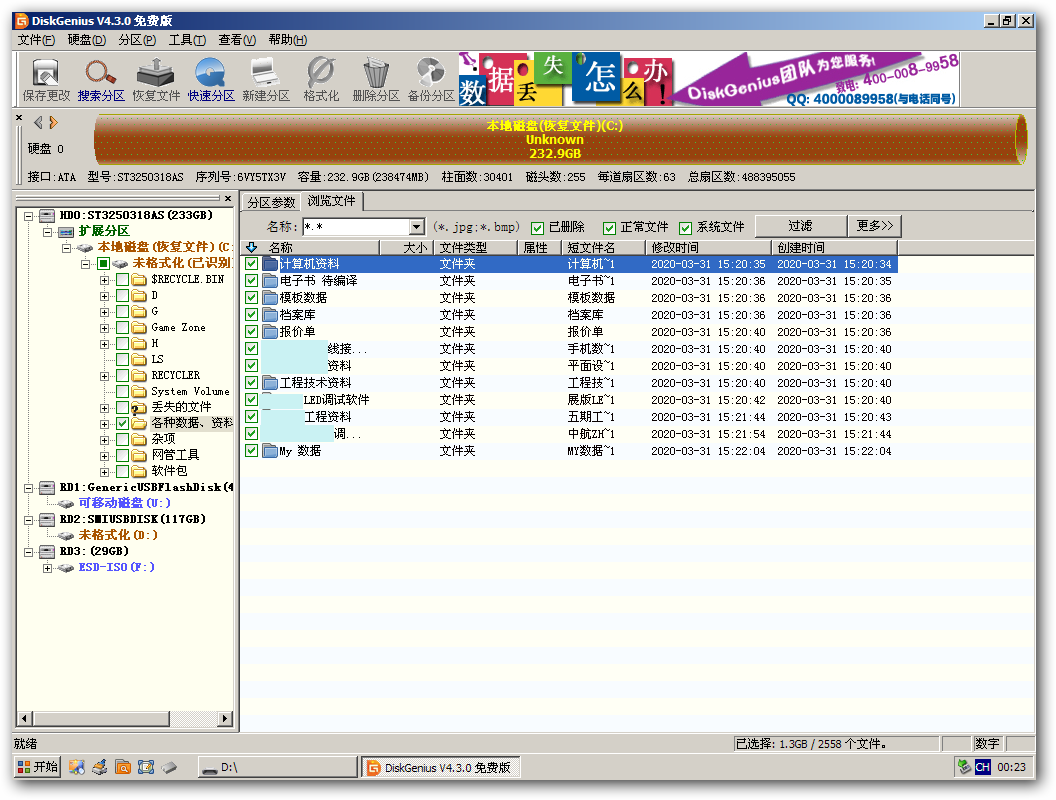Close the left tree pane
This screenshot has width=1056, height=800.
tap(228, 199)
